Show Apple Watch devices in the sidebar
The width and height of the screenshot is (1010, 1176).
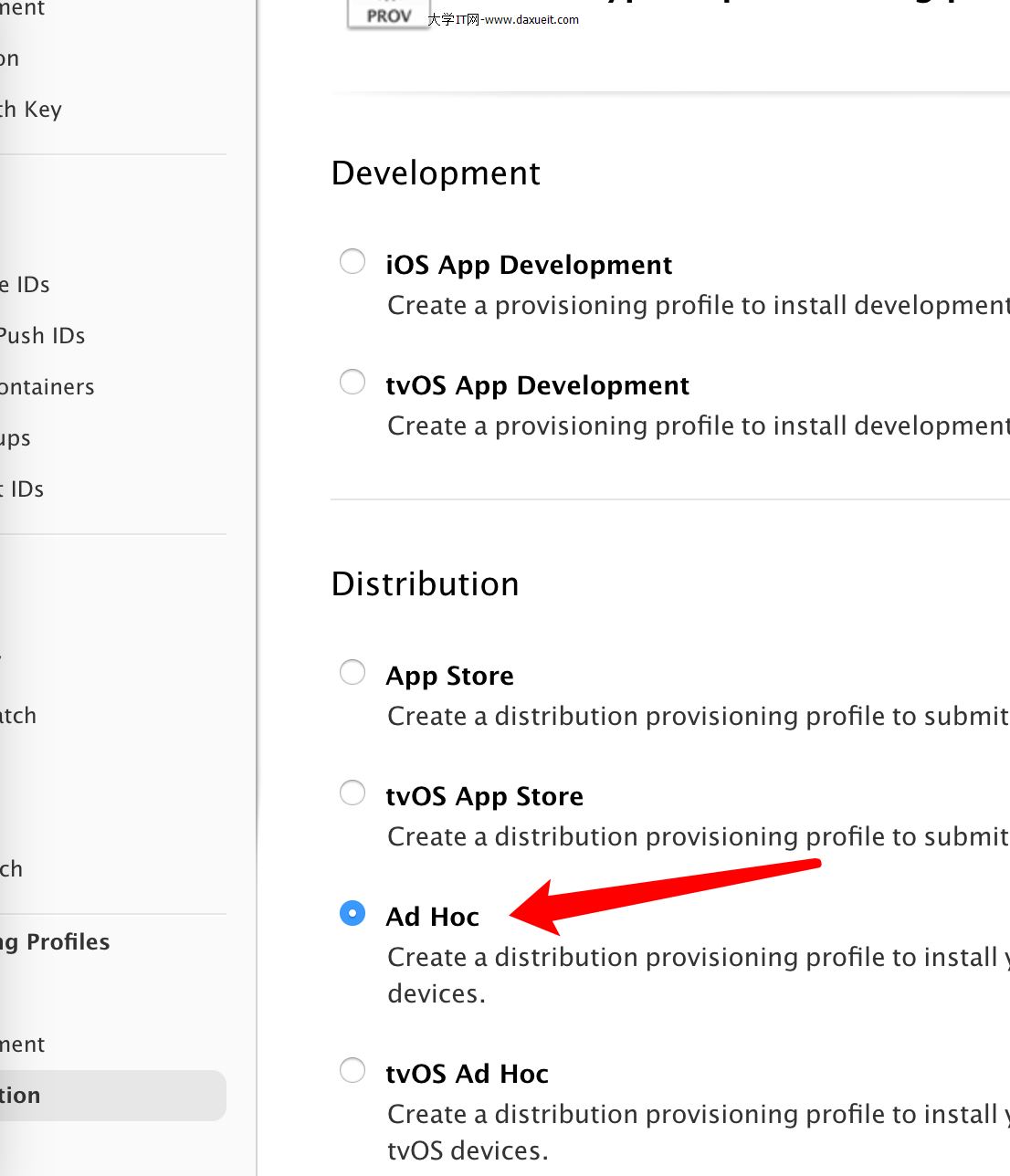18,716
